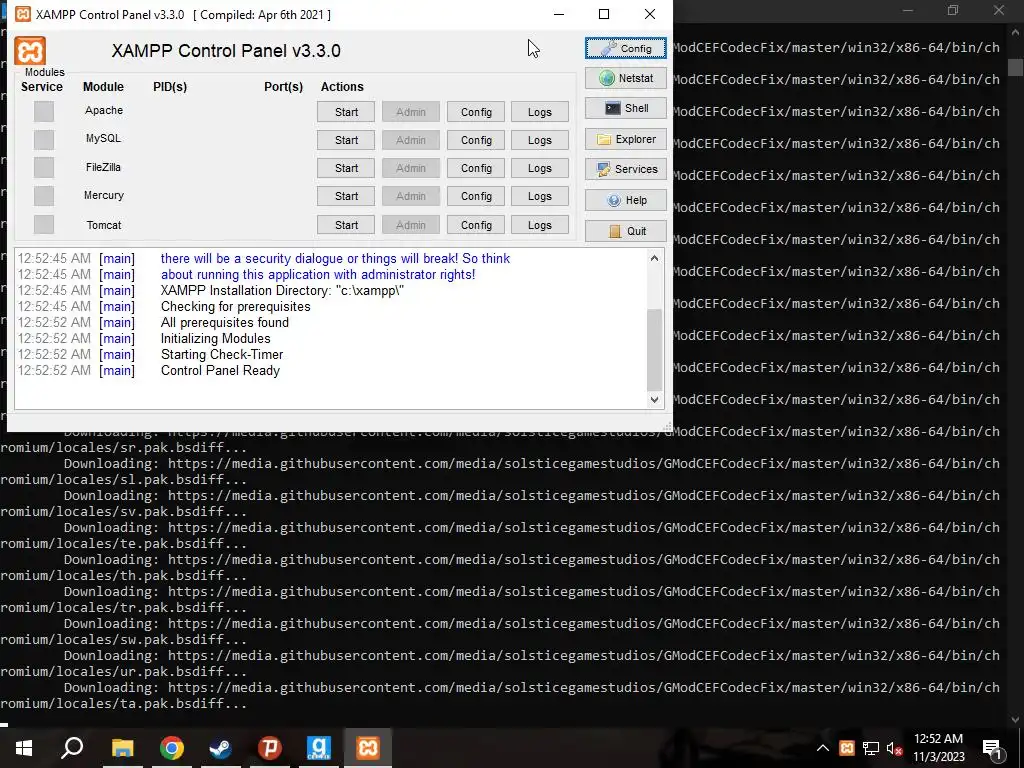Click the log panel scroll-up arrow
The height and width of the screenshot is (768, 1024).
654,258
